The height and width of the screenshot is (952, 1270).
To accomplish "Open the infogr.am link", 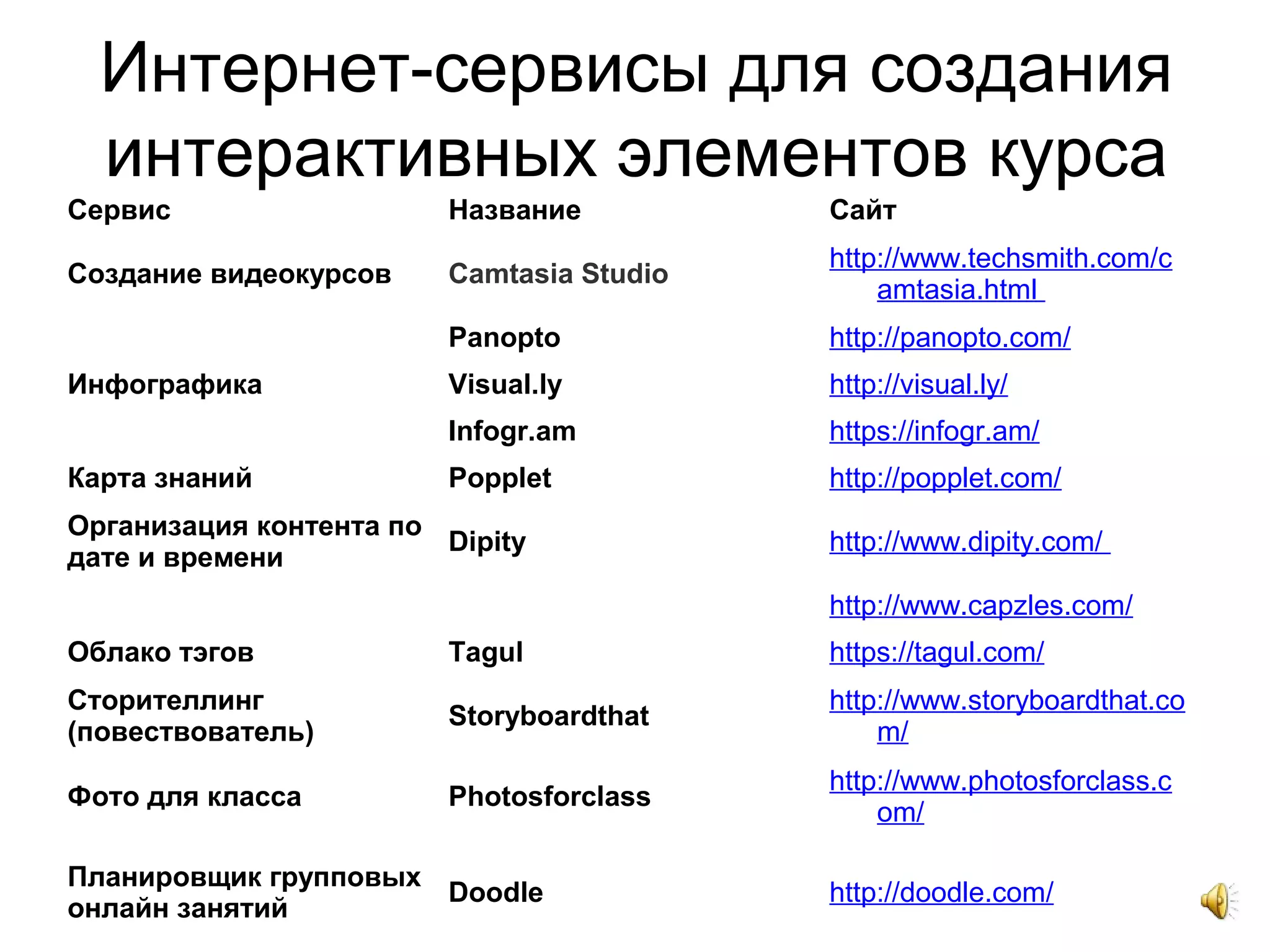I will point(934,431).
